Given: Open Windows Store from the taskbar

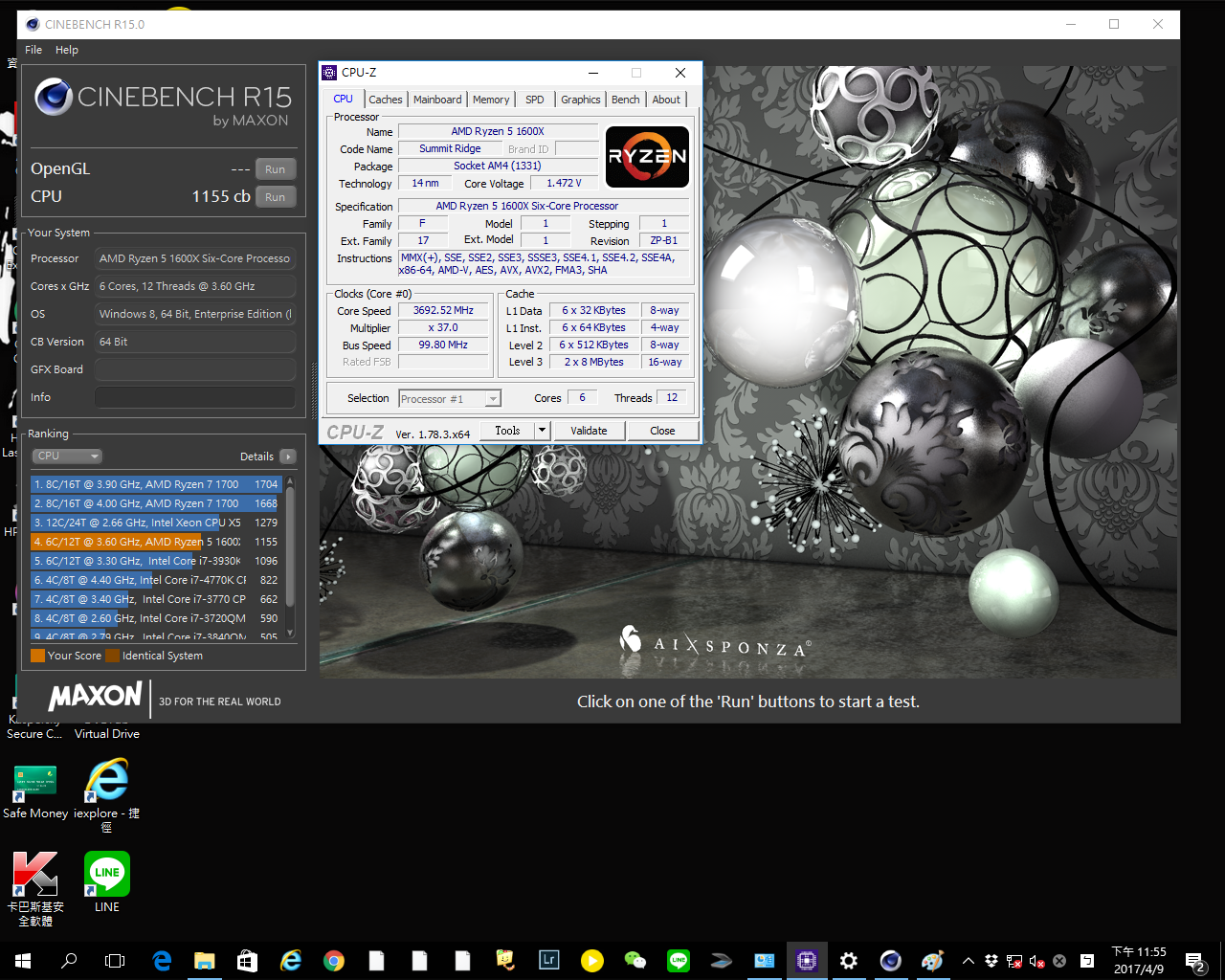Looking at the screenshot, I should 248,961.
